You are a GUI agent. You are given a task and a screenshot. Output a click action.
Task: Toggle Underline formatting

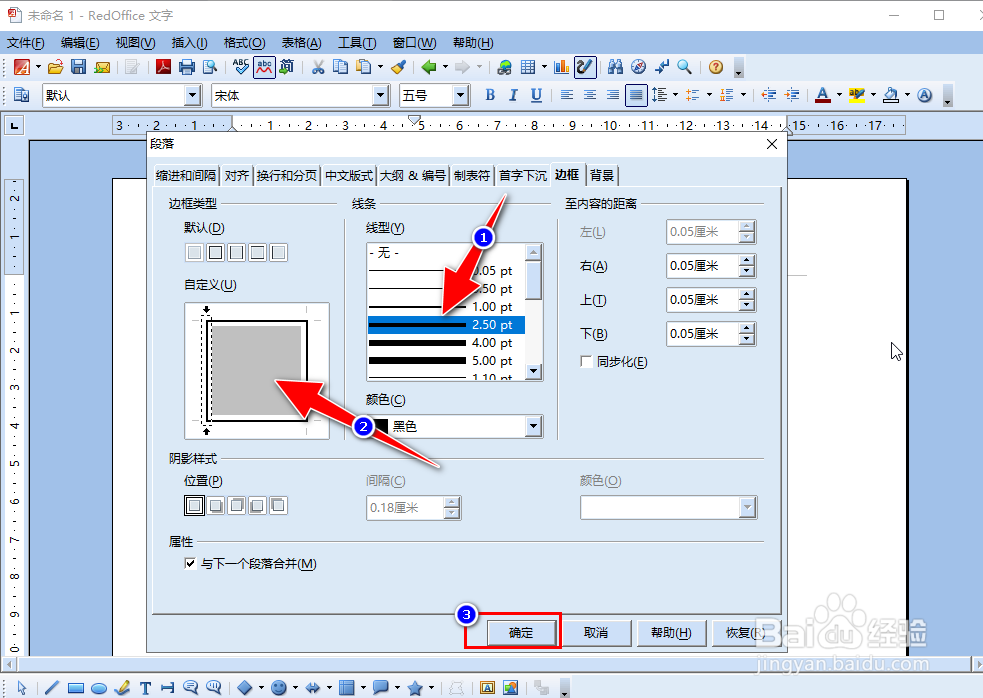[x=536, y=95]
